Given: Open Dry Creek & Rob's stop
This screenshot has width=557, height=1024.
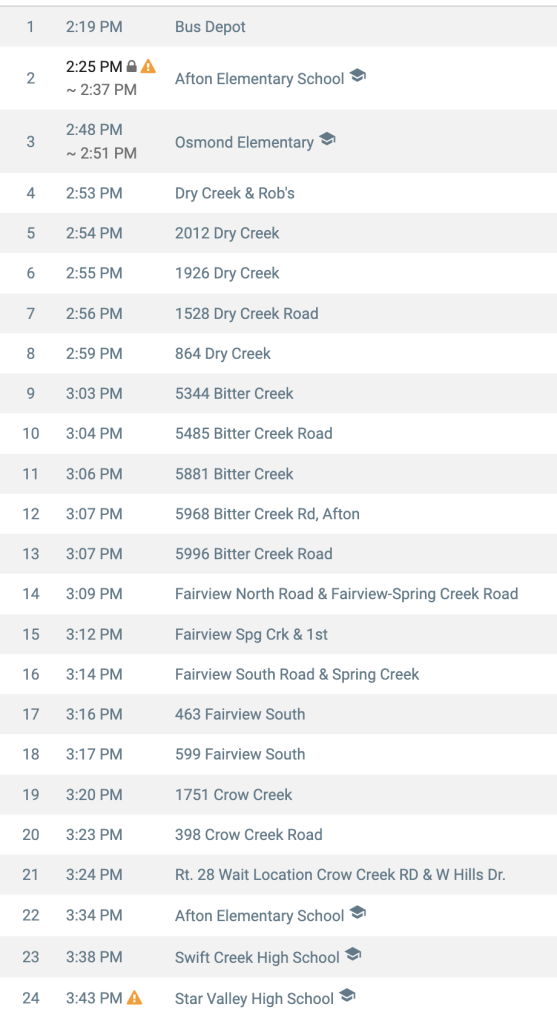Looking at the screenshot, I should click(278, 193).
